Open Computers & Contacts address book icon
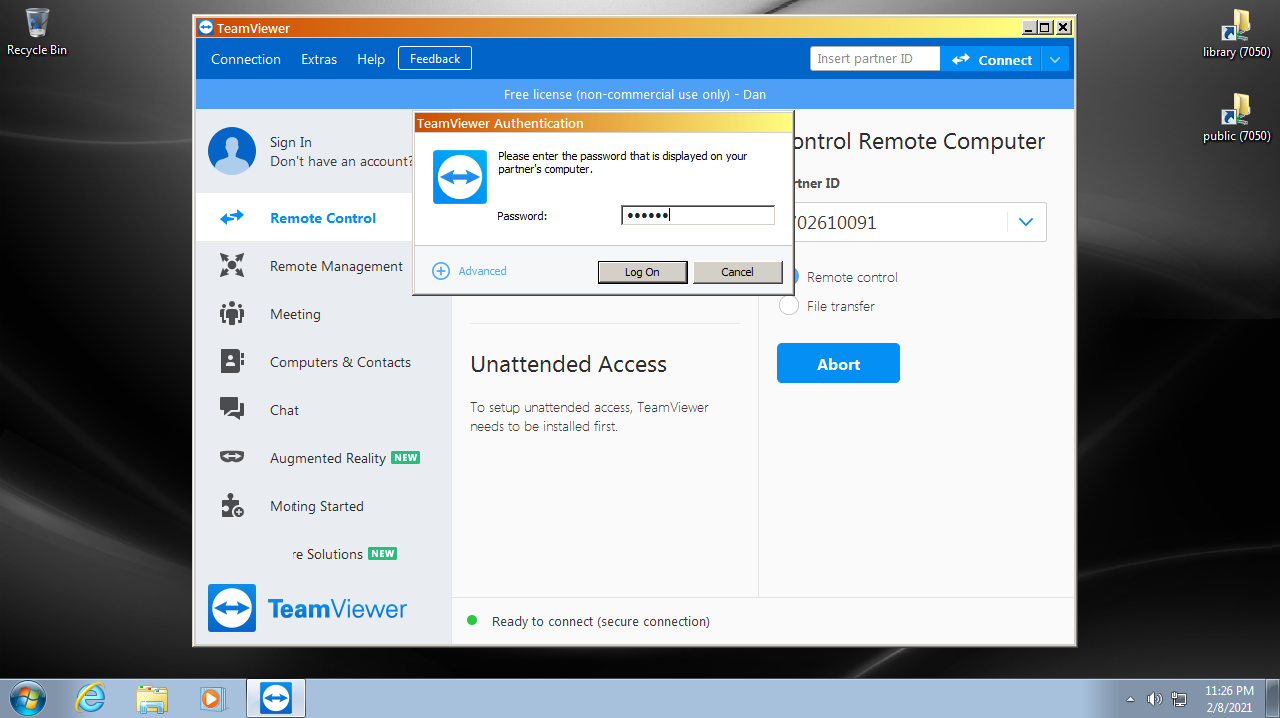Screen dimensions: 1280x718 pyautogui.click(x=232, y=361)
